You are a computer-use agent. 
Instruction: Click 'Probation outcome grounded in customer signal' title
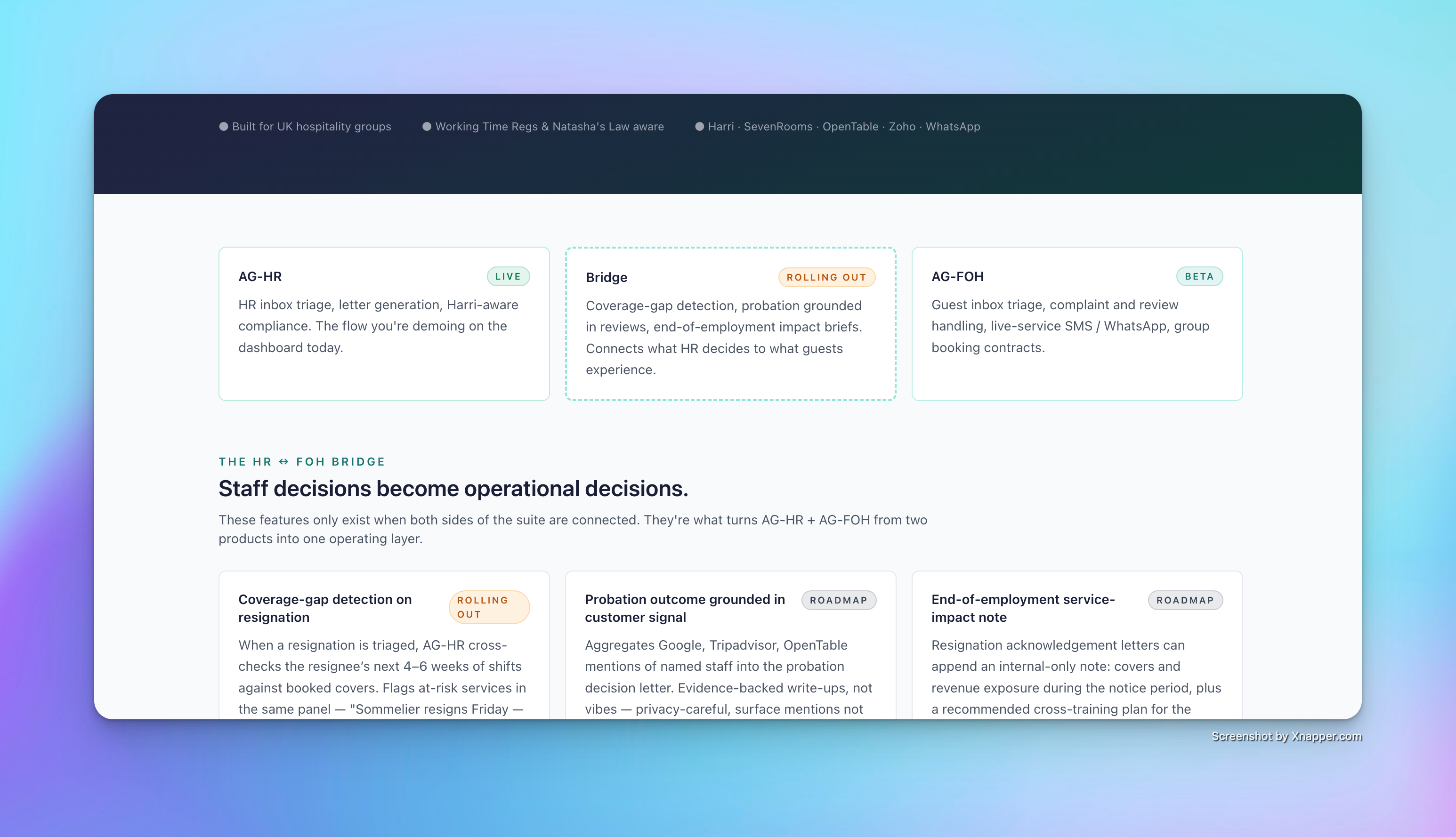point(685,608)
